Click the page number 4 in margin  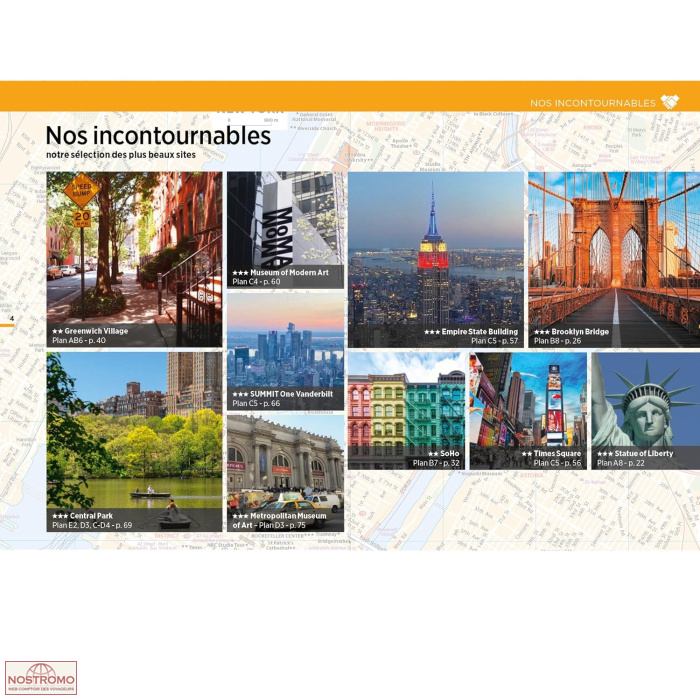(12, 318)
